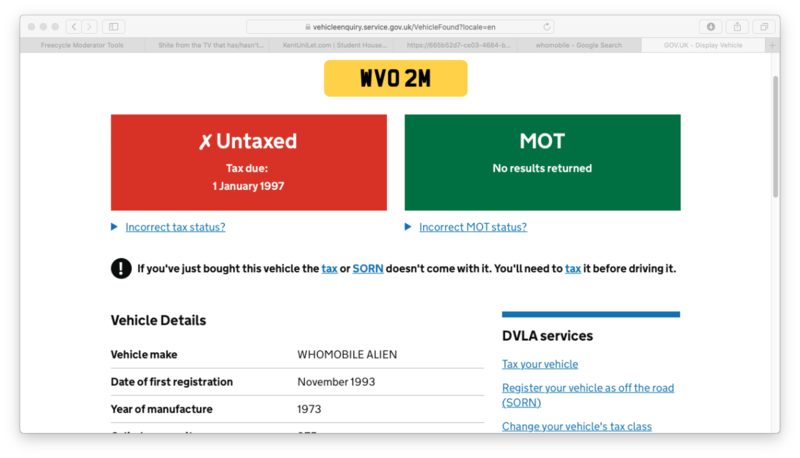Click the green MOT status panel
This screenshot has width=800, height=458.
[542, 162]
